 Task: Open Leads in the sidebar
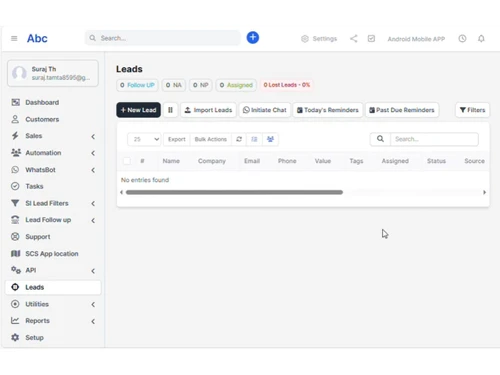[x=53, y=287]
